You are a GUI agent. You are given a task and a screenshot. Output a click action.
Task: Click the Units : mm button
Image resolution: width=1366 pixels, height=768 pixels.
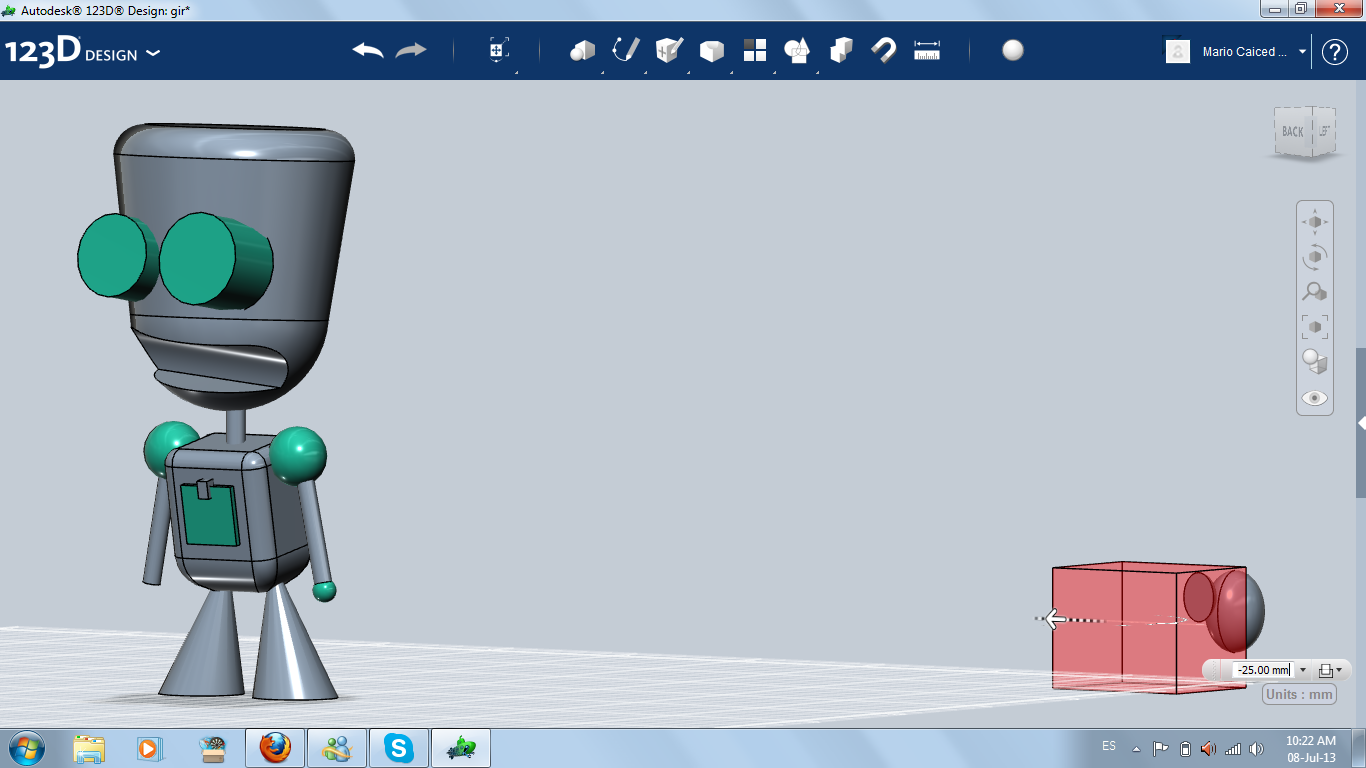1300,695
